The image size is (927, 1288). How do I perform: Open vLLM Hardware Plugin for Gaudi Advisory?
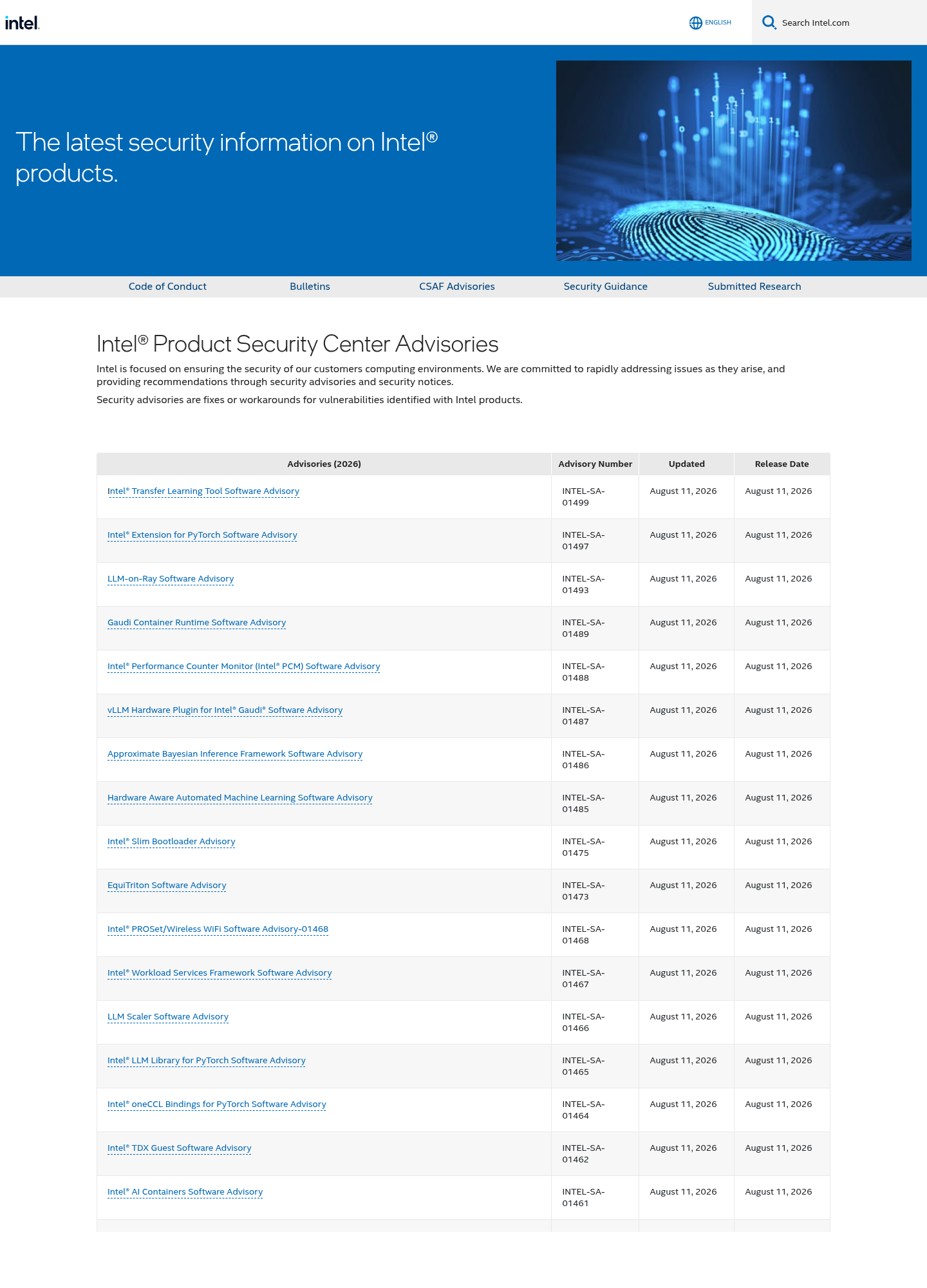(x=225, y=710)
